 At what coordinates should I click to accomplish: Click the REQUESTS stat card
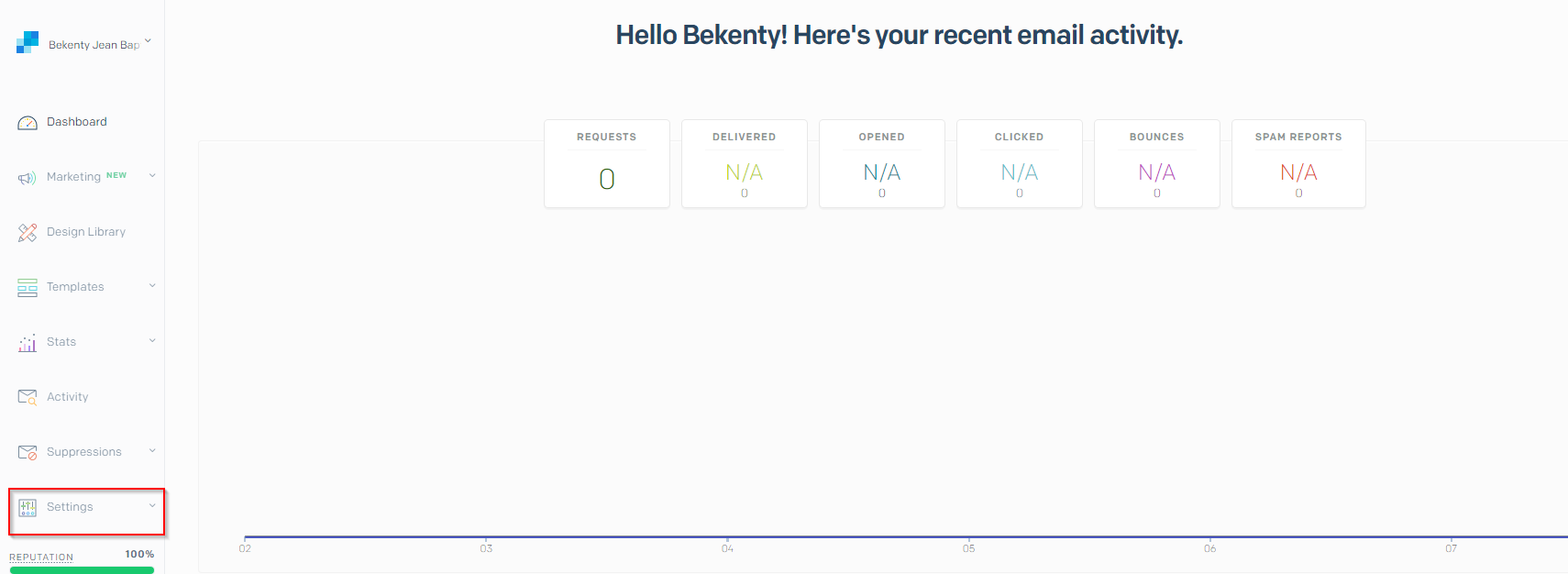(606, 163)
